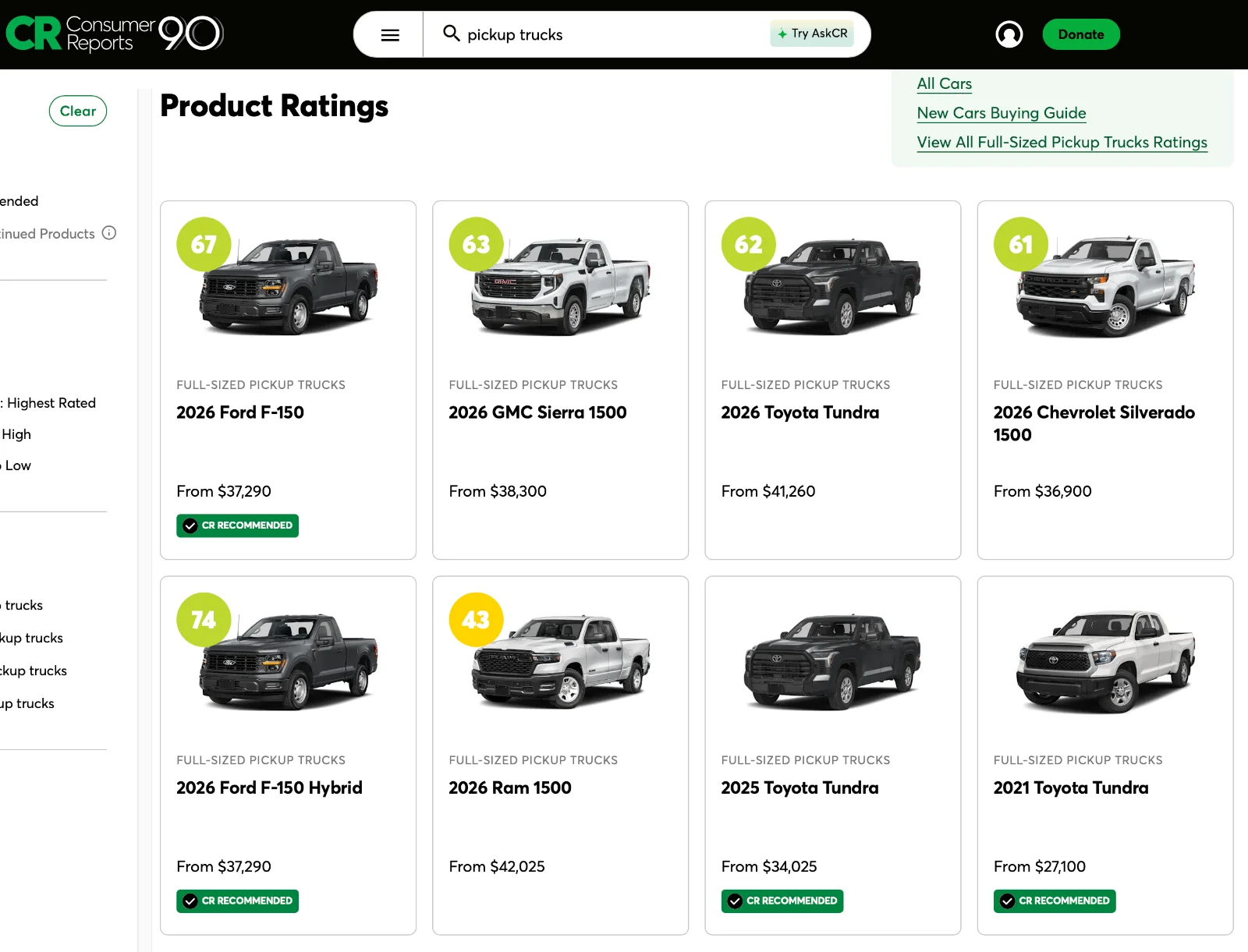
Task: Open the hamburger main menu
Action: click(390, 35)
